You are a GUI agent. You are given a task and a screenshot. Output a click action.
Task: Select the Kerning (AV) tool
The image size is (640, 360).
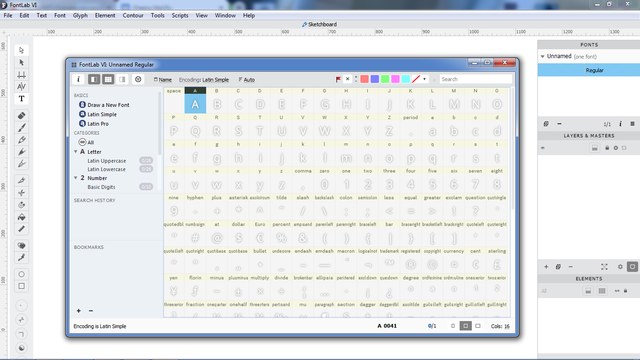pos(22,87)
